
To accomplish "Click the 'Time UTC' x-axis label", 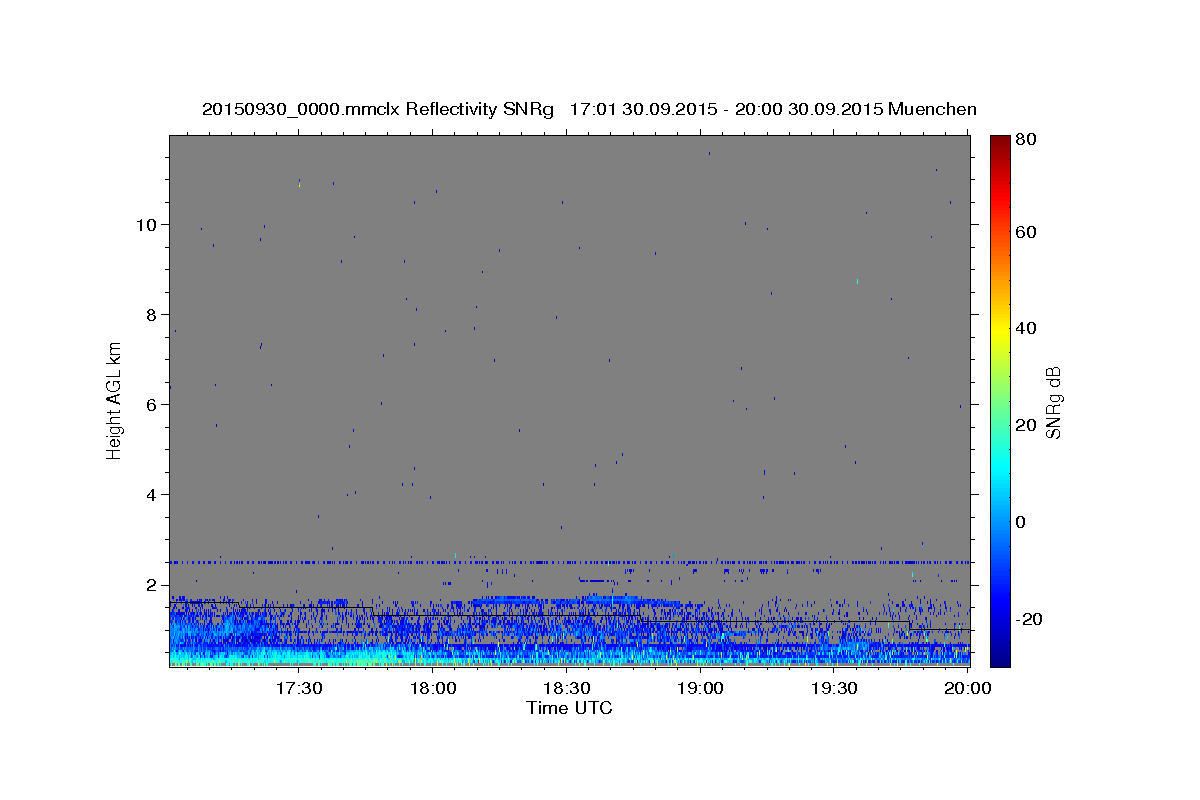I will [x=569, y=708].
